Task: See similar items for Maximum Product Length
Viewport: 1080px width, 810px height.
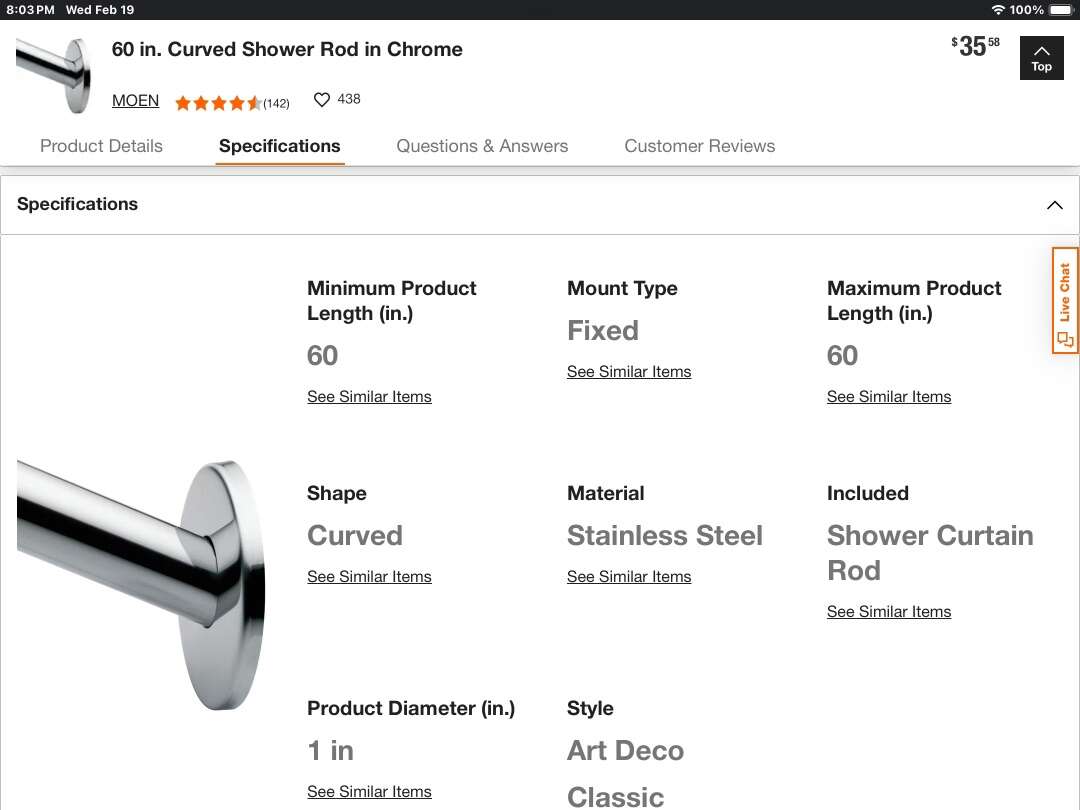Action: (889, 397)
